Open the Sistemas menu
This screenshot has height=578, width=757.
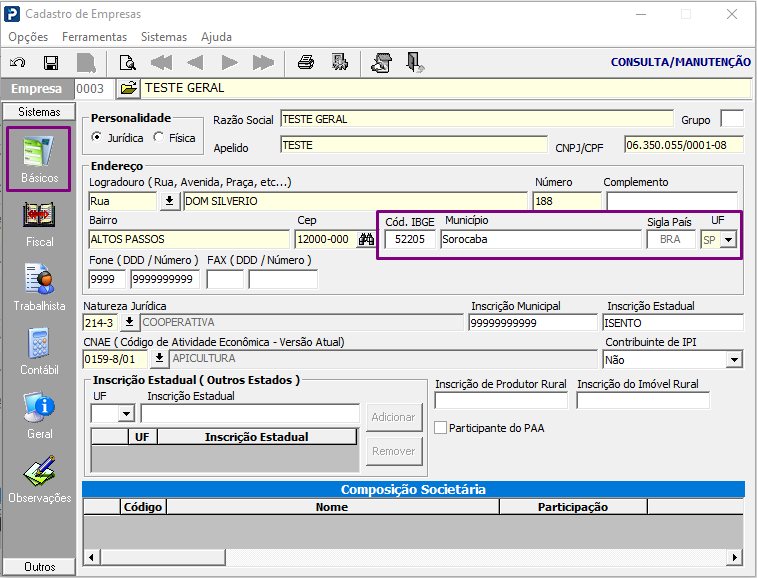tap(164, 37)
